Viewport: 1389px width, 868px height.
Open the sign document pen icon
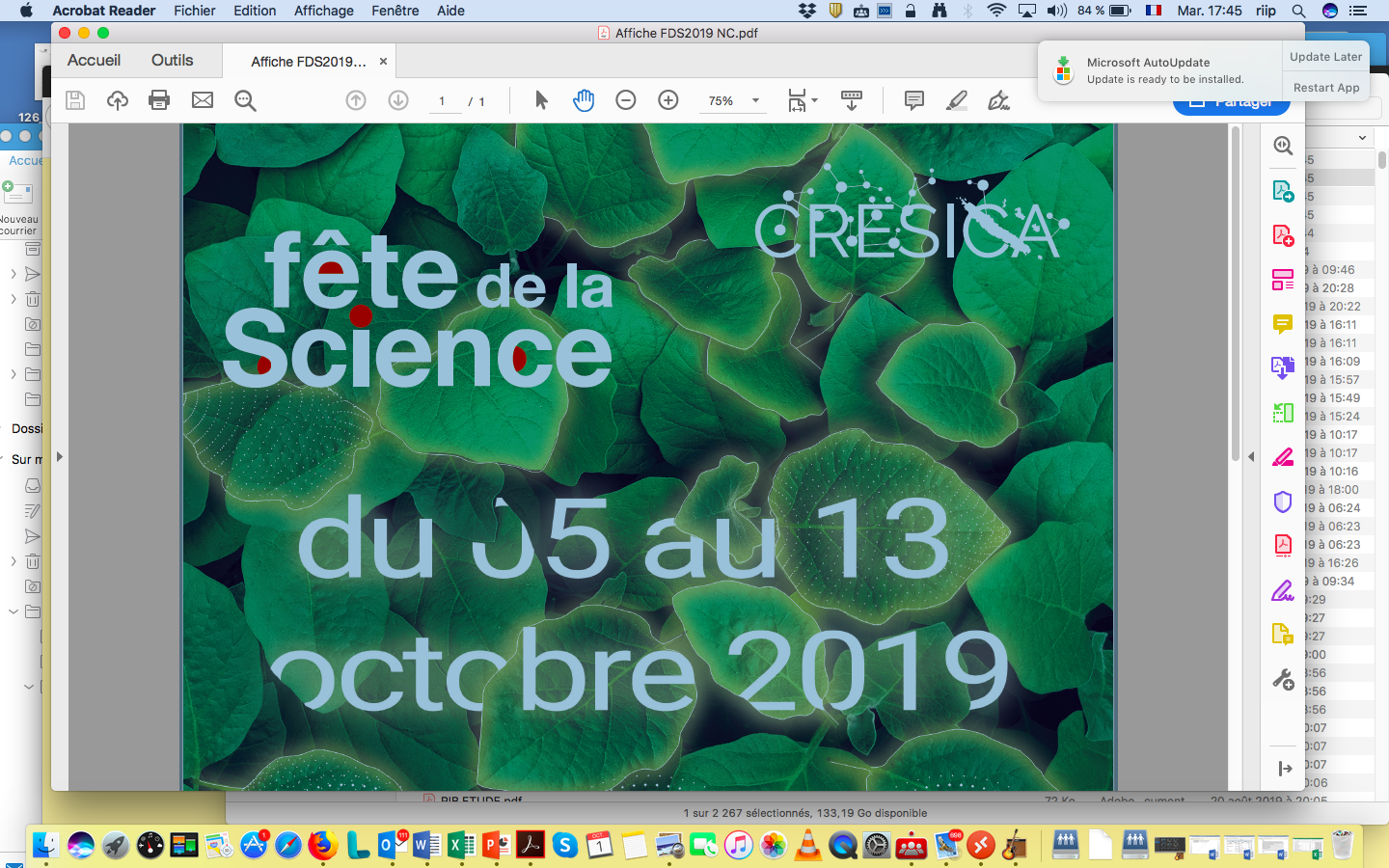pos(999,100)
